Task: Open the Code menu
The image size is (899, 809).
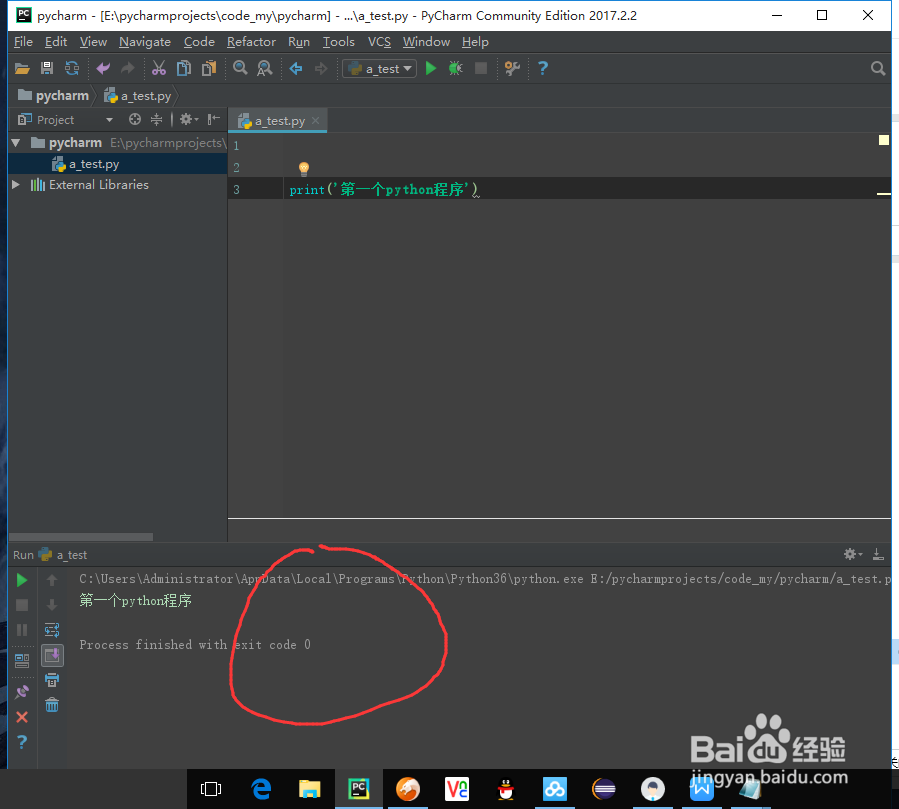Action: (199, 42)
